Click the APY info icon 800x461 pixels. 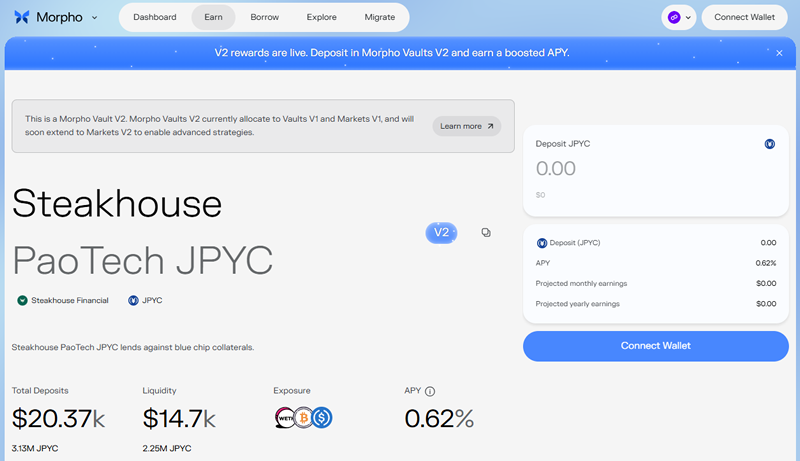(430, 391)
